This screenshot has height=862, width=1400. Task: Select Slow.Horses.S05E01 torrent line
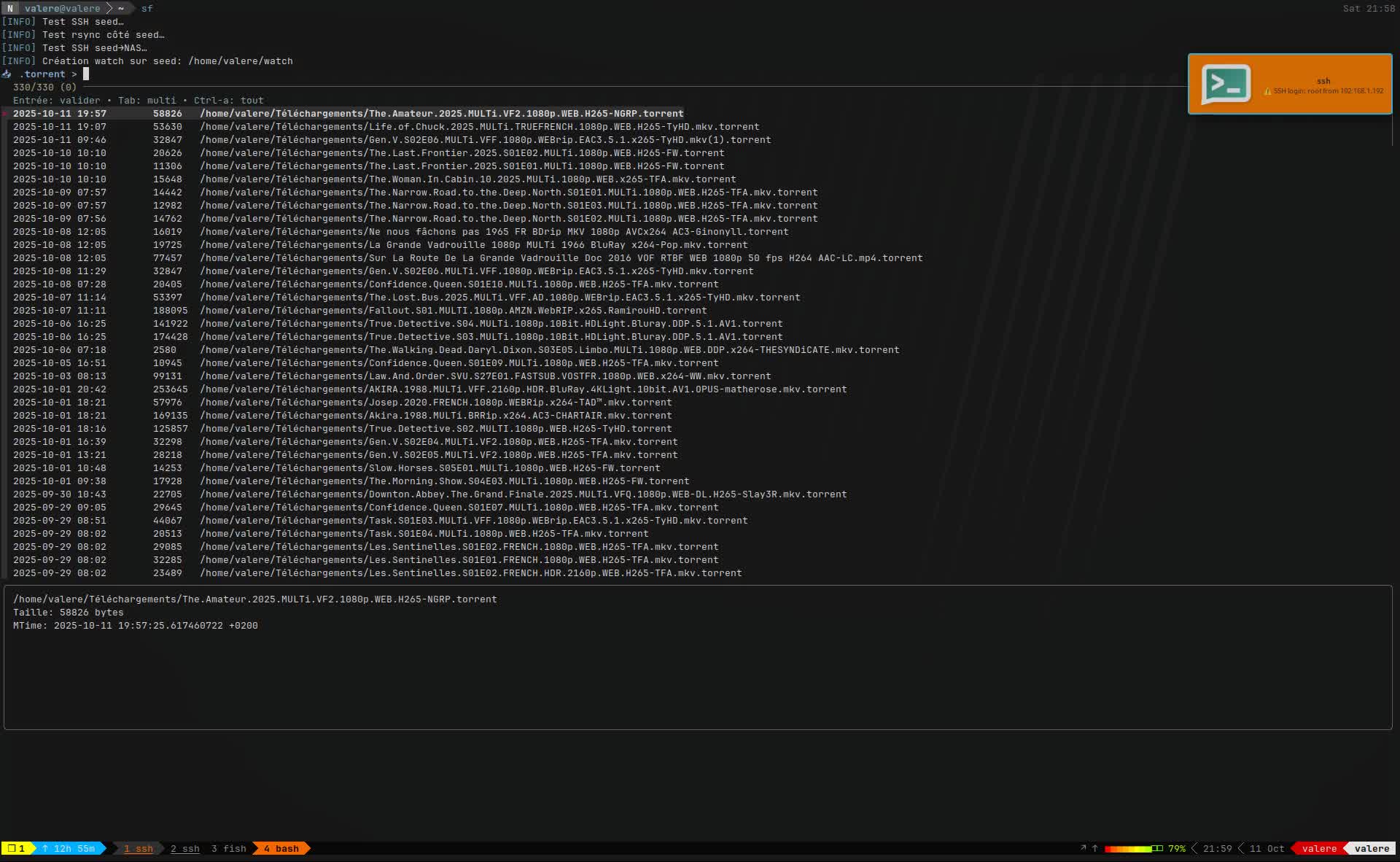pyautogui.click(x=336, y=467)
